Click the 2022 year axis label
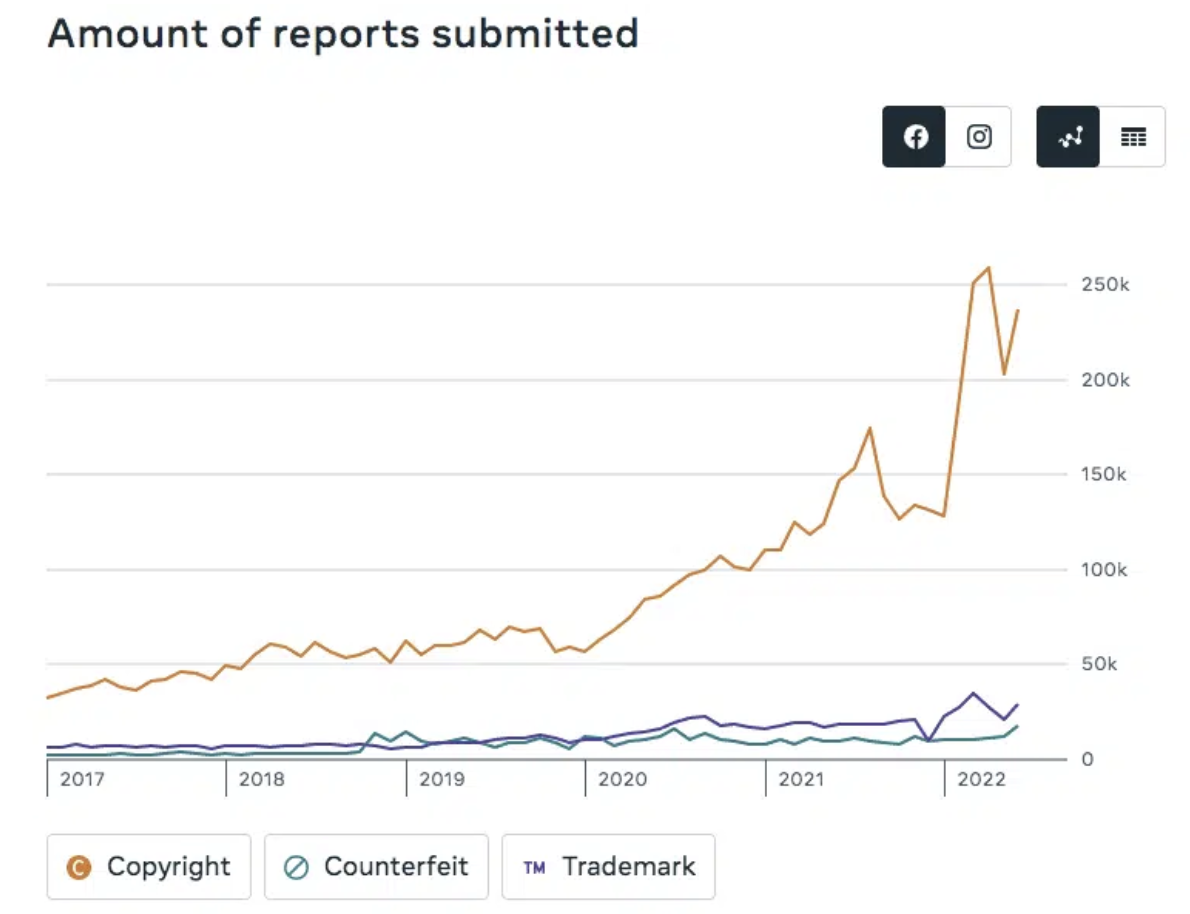Viewport: 1190px width, 914px height. 980,779
